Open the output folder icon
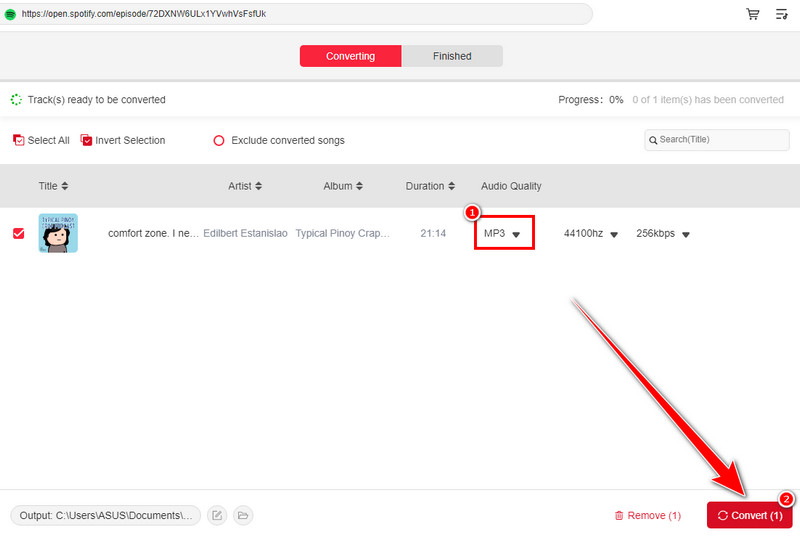Screen dimensions: 800x538 243,515
